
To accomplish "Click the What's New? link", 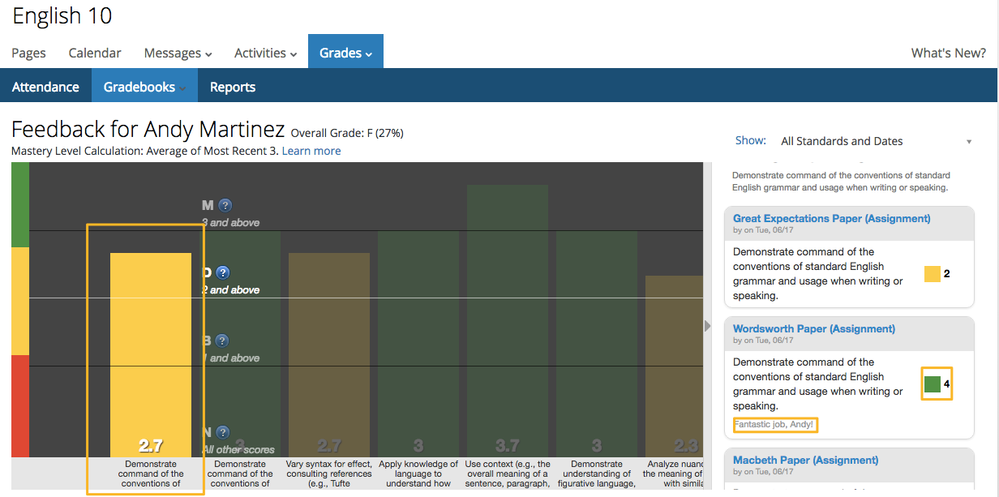I will point(948,53).
